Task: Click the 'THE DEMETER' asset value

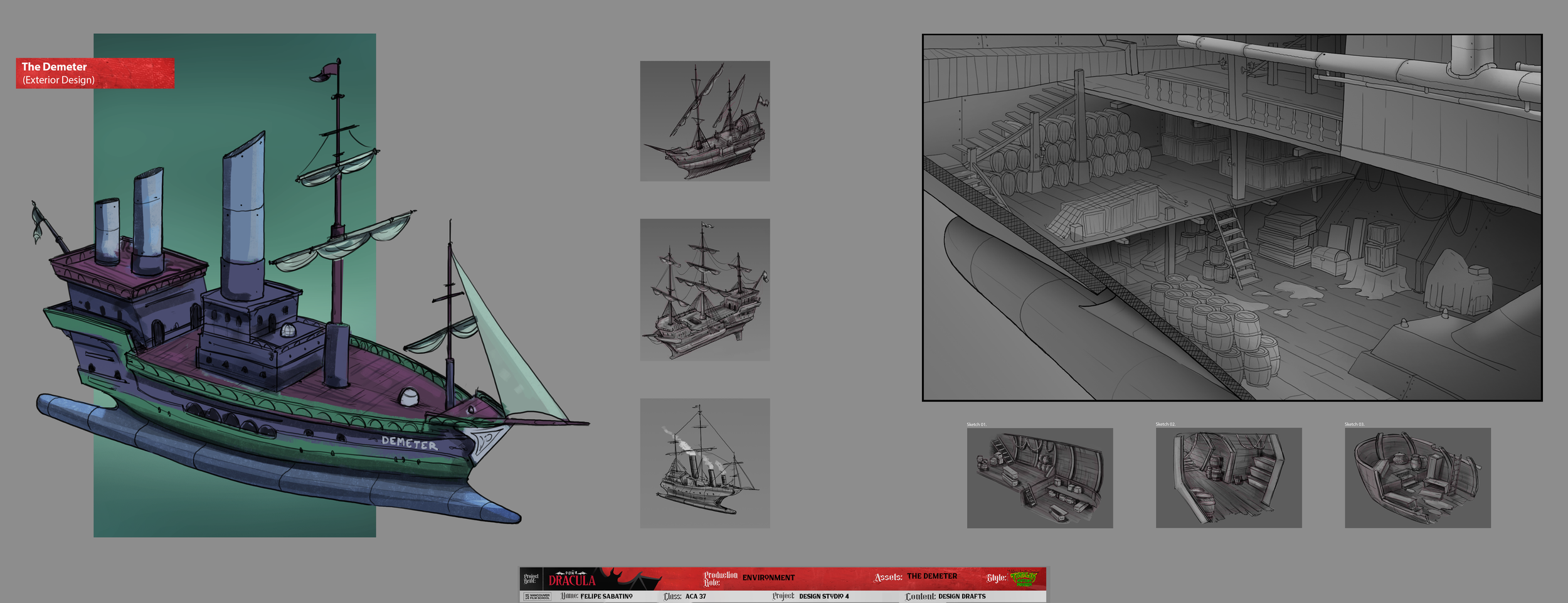Action: click(932, 576)
